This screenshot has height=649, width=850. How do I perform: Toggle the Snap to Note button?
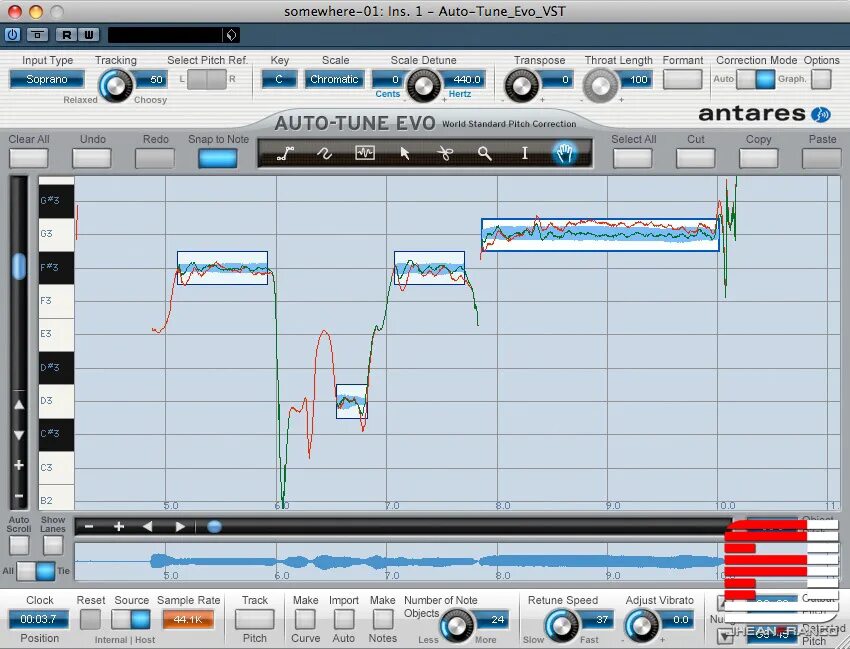[x=217, y=158]
